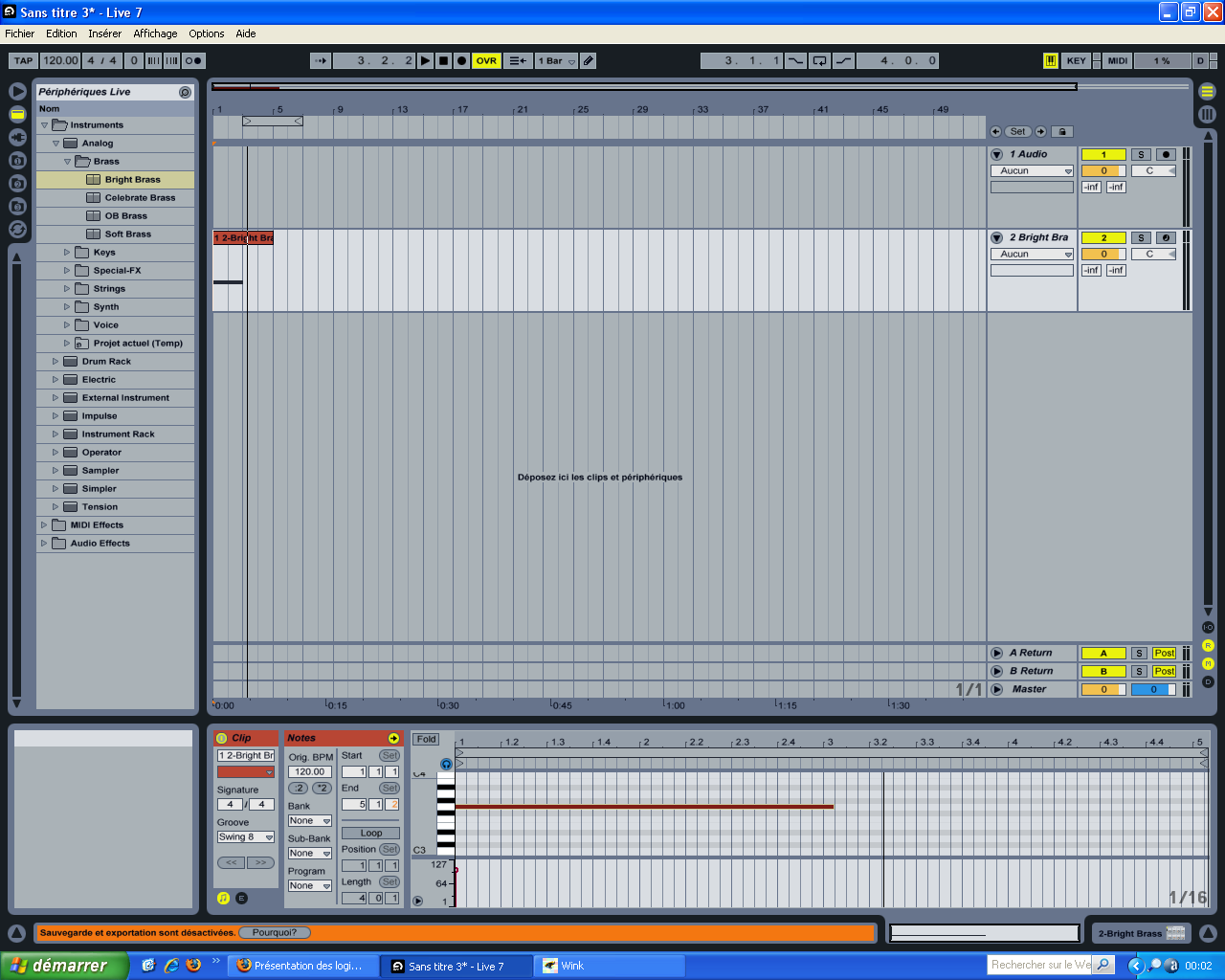Open the Insérer menu
Screen dimensions: 1225x980
coord(105,33)
